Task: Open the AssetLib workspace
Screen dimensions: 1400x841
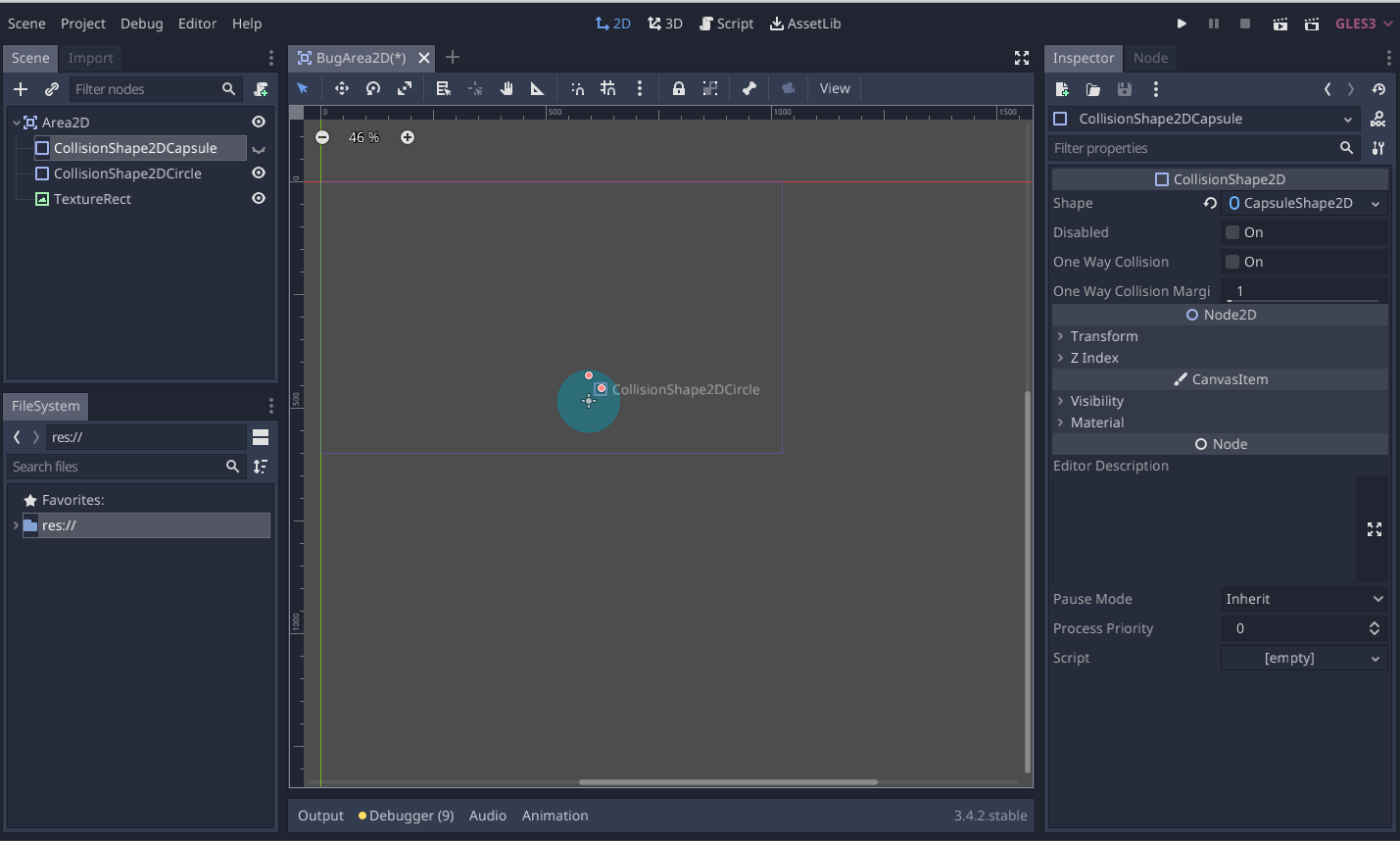Action: pos(805,24)
